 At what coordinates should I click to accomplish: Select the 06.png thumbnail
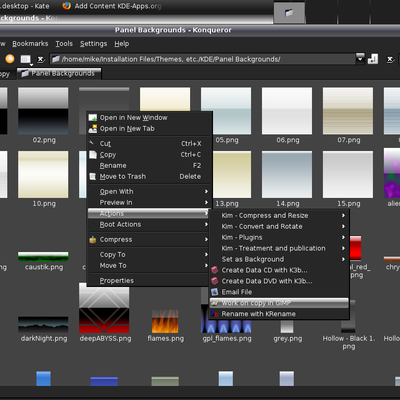287,111
